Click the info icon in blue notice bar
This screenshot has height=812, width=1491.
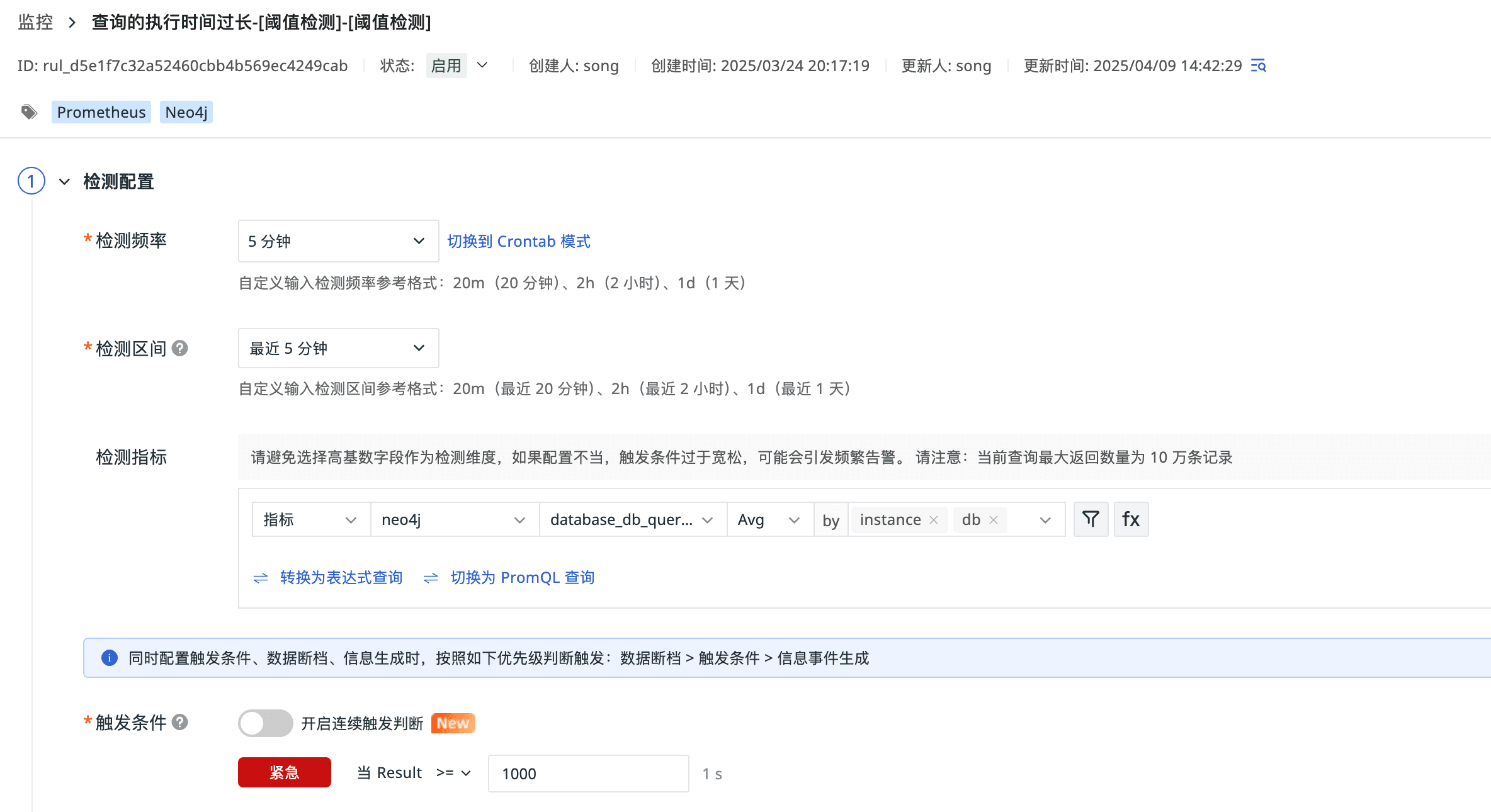tap(110, 658)
